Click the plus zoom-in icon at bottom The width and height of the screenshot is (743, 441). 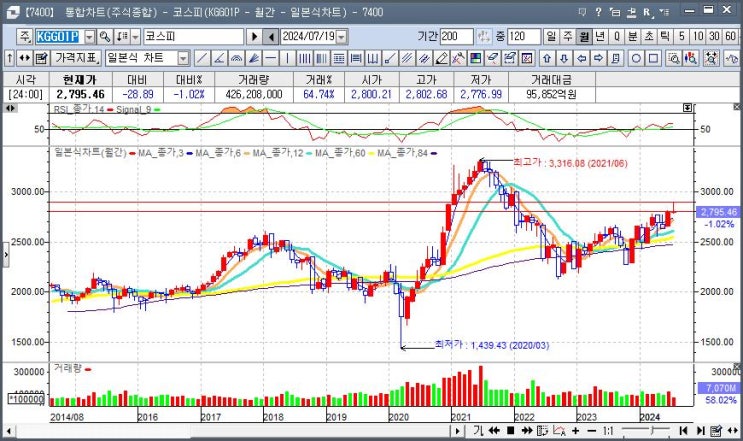coord(575,431)
